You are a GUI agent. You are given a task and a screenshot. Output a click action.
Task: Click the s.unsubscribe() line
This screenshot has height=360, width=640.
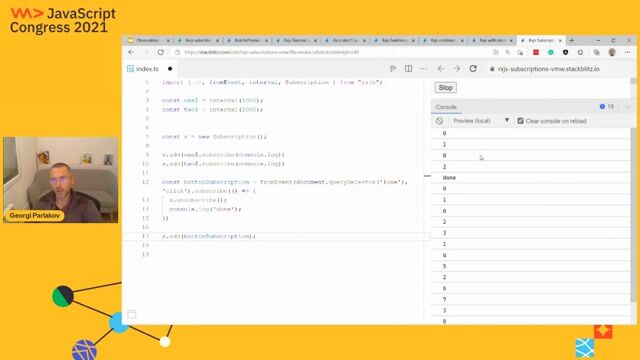pos(198,200)
